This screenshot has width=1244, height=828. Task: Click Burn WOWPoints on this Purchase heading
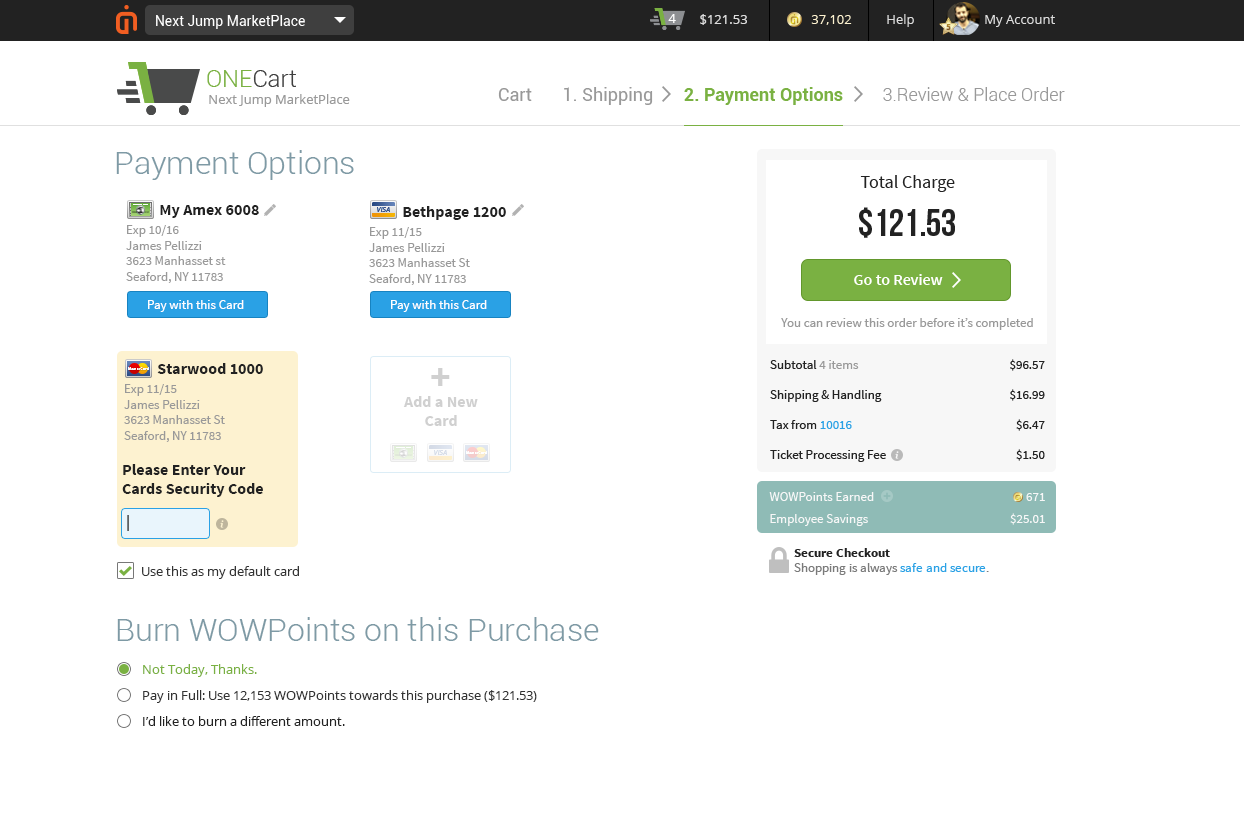point(357,630)
